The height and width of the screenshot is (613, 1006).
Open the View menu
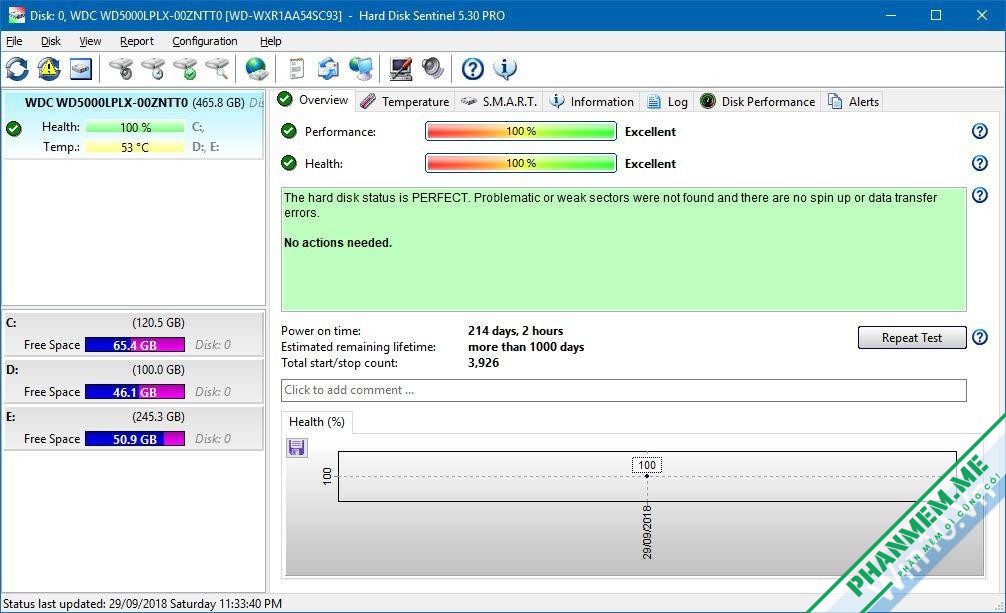[90, 41]
